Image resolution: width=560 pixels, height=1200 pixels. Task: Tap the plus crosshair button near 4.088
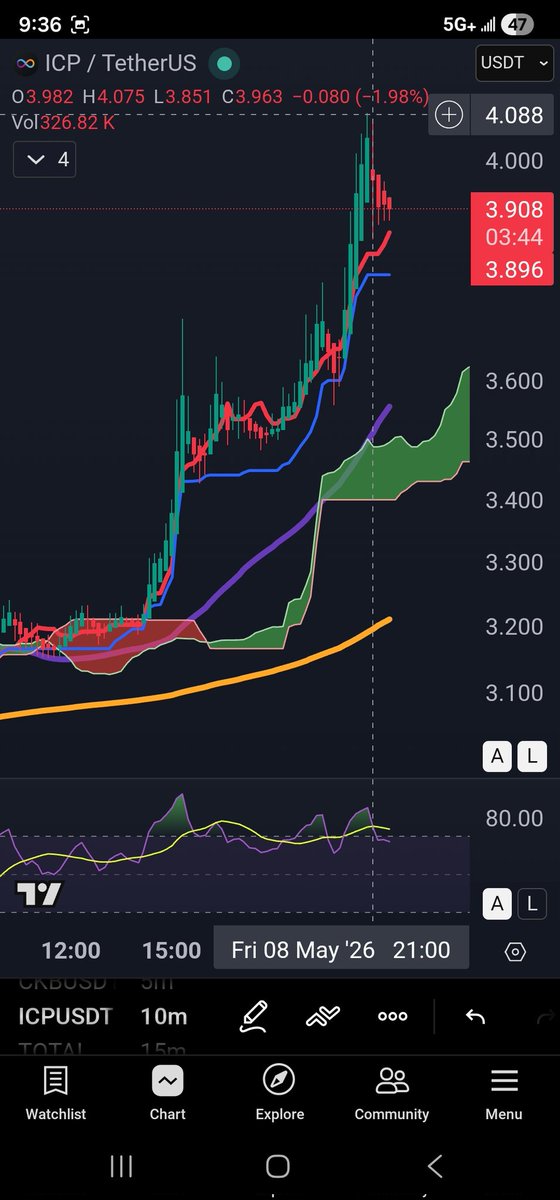point(450,116)
